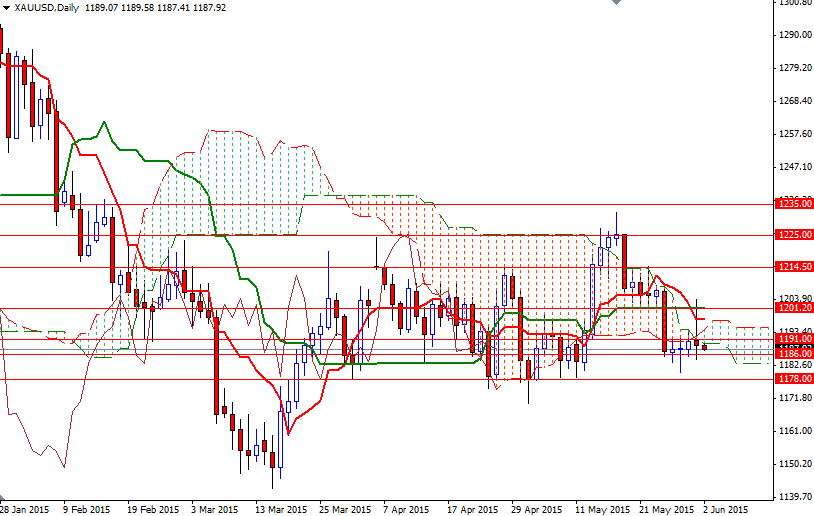This screenshot has height=516, width=814.
Task: Select the 1178.00 red price label
Action: [794, 379]
